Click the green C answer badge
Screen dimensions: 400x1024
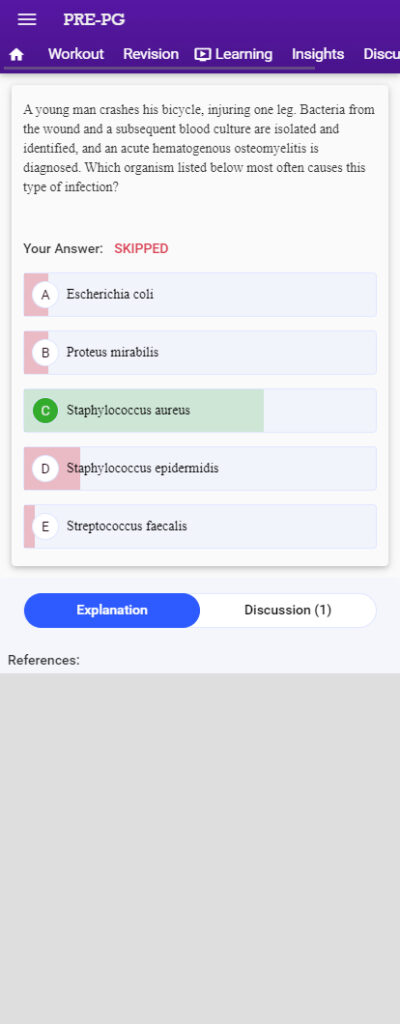(x=45, y=411)
